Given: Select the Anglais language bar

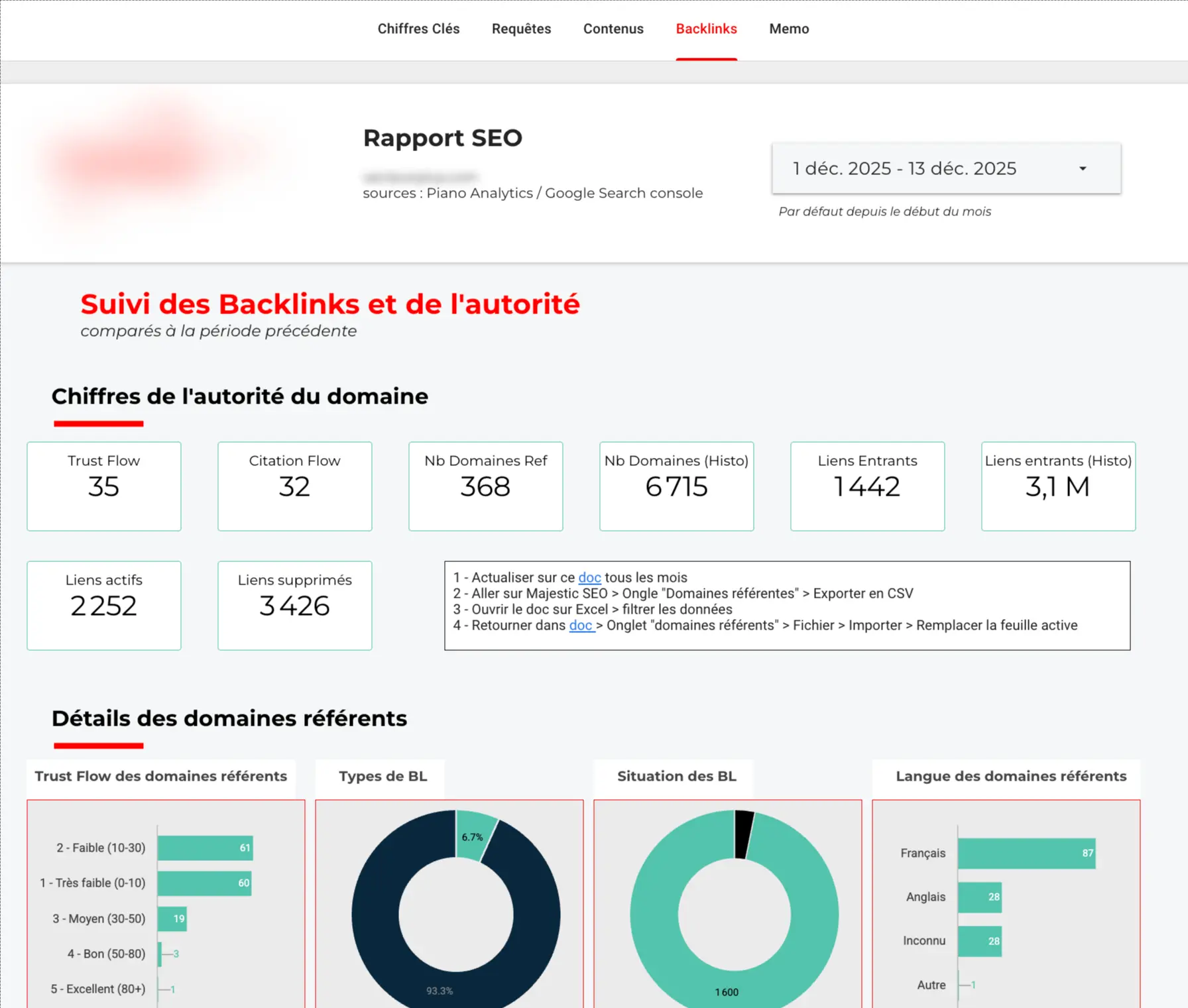Looking at the screenshot, I should tap(979, 897).
